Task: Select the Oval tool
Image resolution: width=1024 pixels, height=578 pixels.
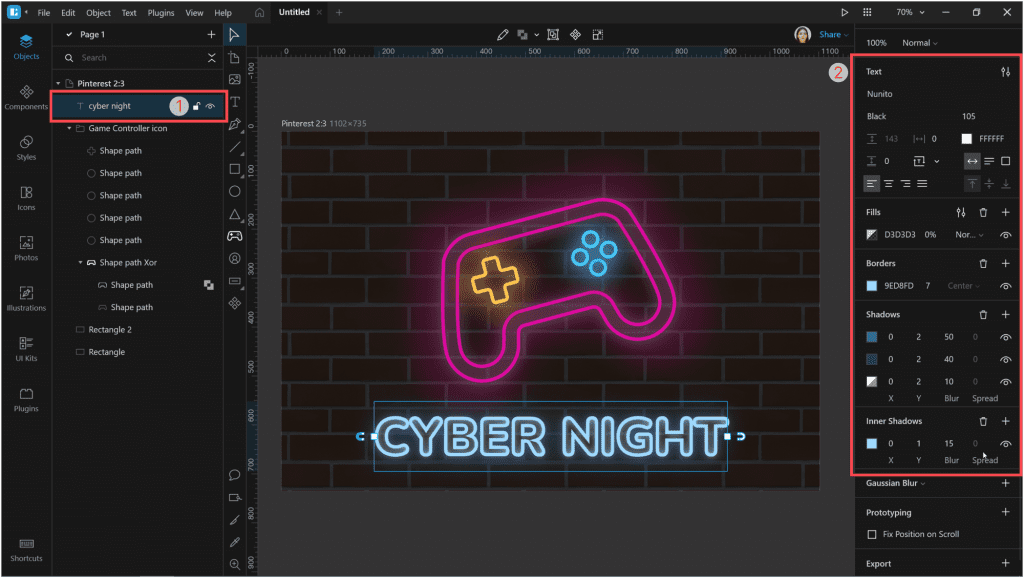Action: 234,191
